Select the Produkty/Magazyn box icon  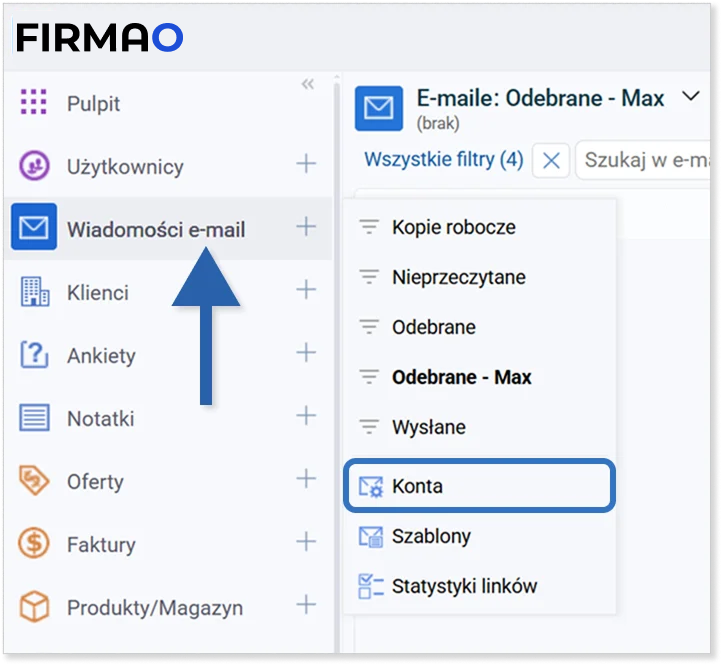34,607
